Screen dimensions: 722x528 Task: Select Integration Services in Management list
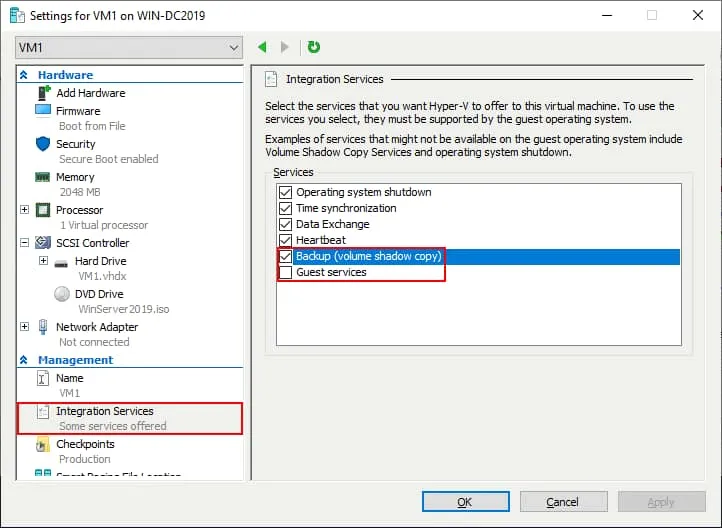coord(104,411)
